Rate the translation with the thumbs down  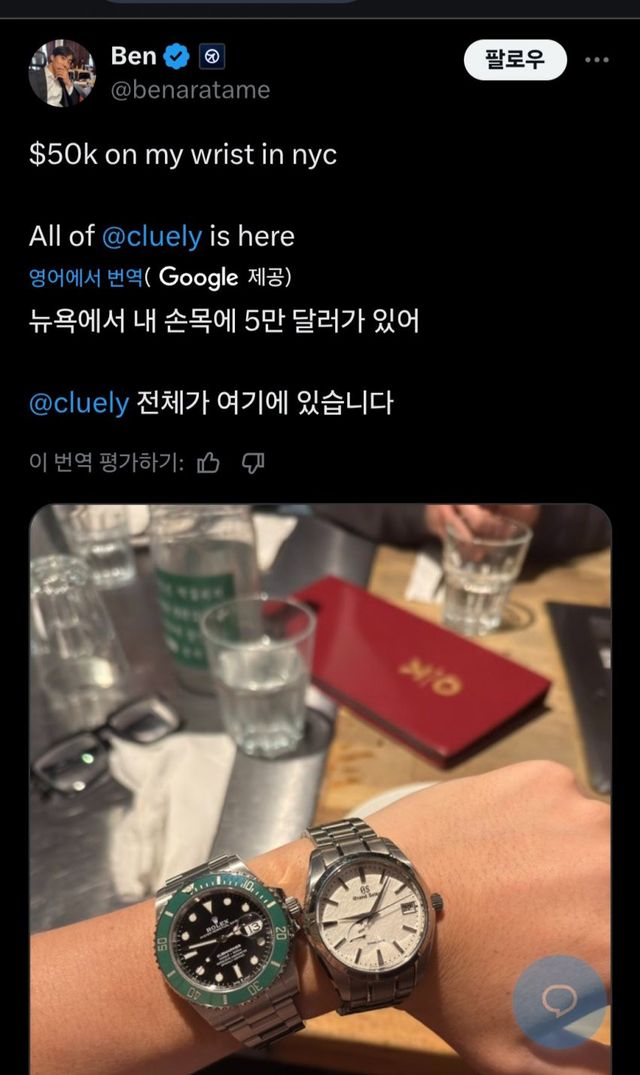[253, 463]
